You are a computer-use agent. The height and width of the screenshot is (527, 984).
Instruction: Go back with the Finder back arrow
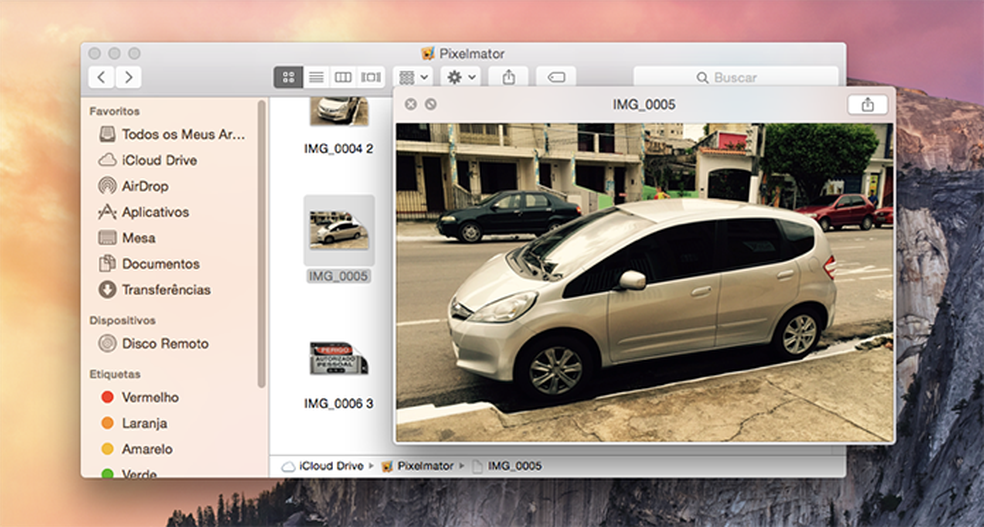click(x=101, y=77)
